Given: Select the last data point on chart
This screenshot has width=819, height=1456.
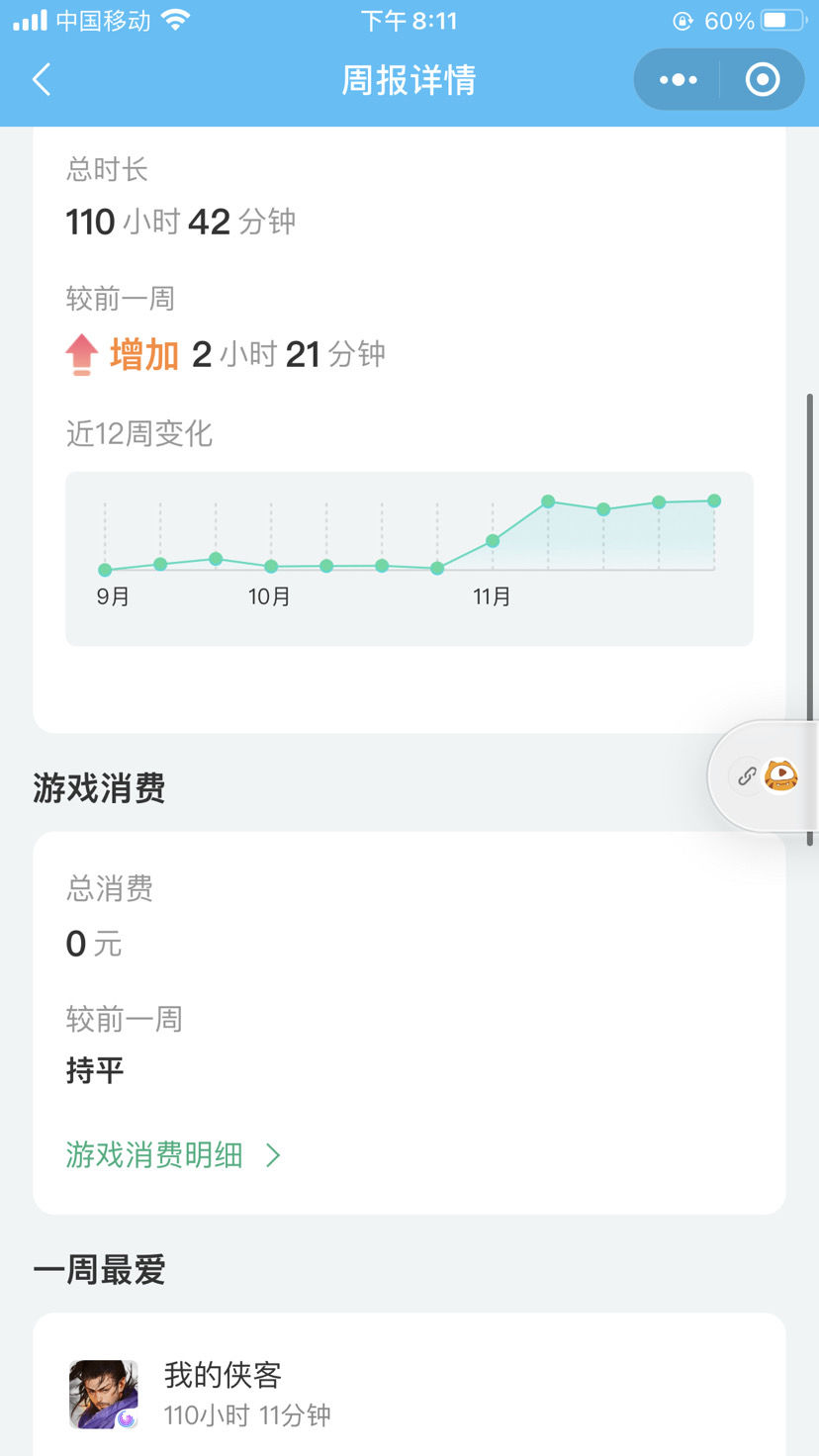Looking at the screenshot, I should [x=714, y=500].
